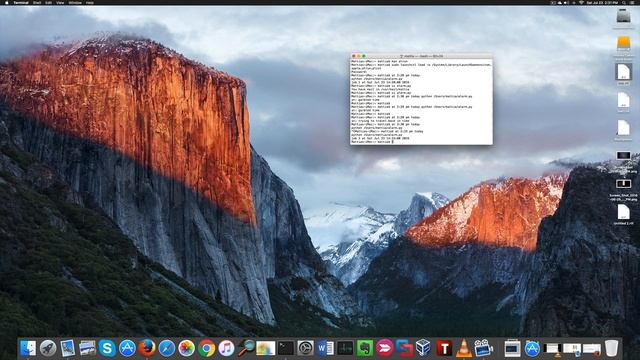This screenshot has height=360, width=640.
Task: Restore the minimized VLC window in Dock
Action: coord(552,349)
